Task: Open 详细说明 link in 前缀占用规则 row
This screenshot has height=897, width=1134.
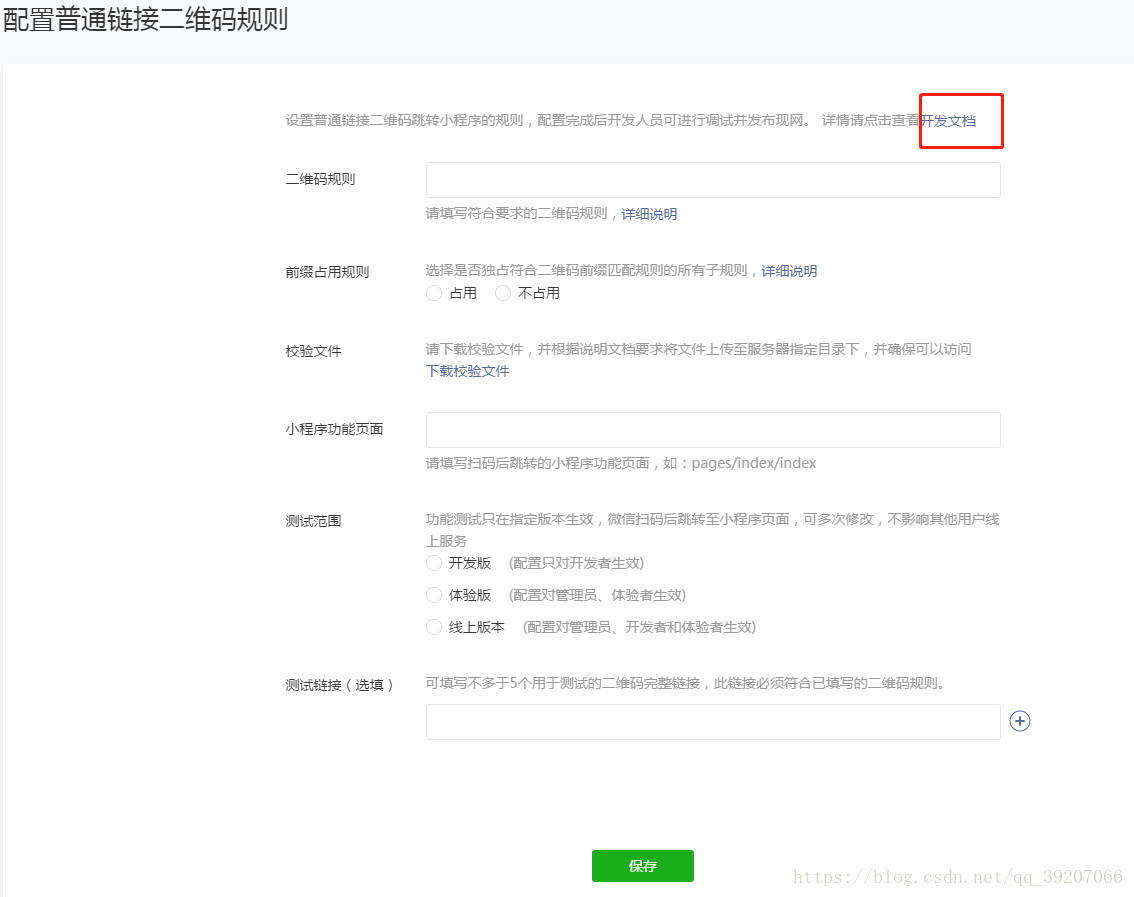Action: [x=789, y=271]
